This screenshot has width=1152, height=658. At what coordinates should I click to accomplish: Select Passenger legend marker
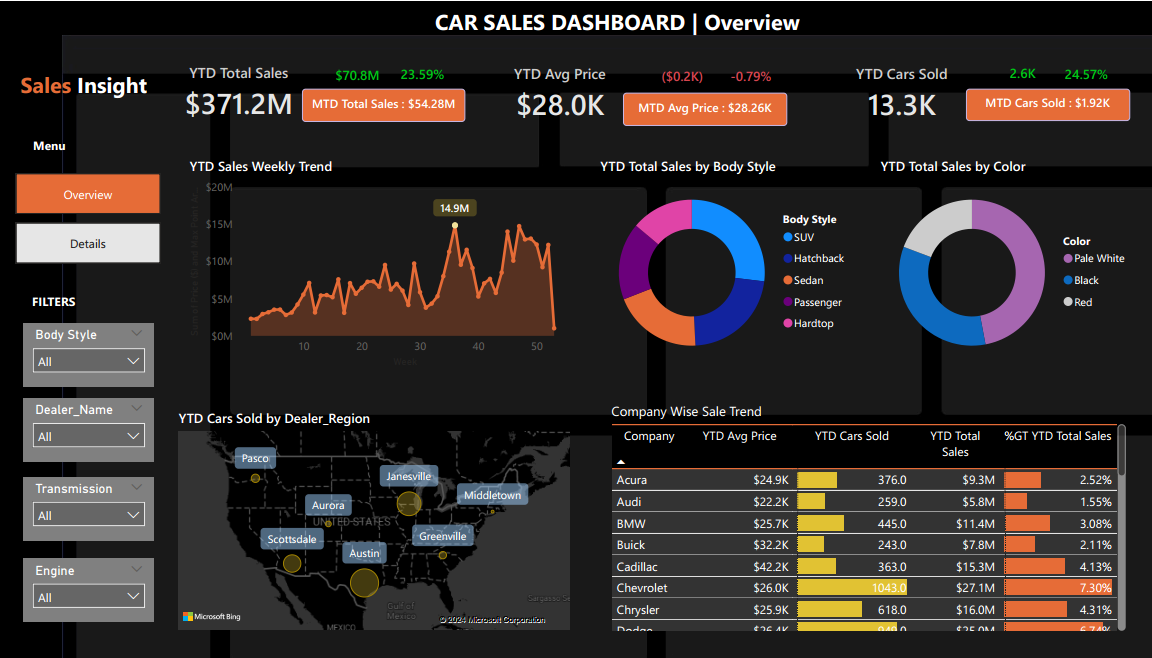pyautogui.click(x=788, y=302)
